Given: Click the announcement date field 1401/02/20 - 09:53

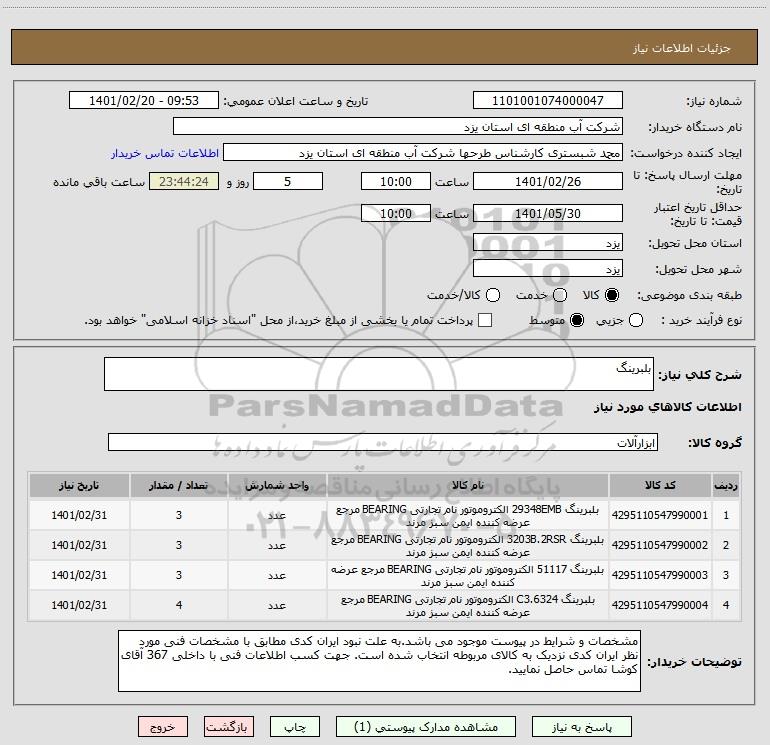Looking at the screenshot, I should pos(144,100).
